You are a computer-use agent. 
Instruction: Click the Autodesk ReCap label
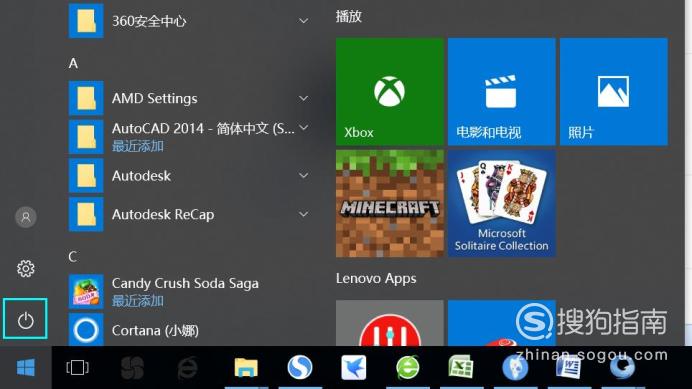[163, 215]
